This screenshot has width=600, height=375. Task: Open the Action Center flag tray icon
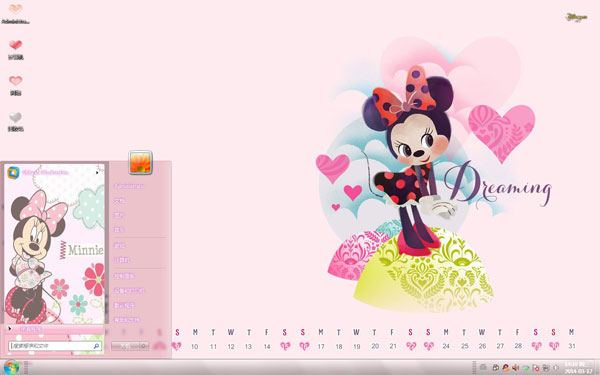coord(536,367)
